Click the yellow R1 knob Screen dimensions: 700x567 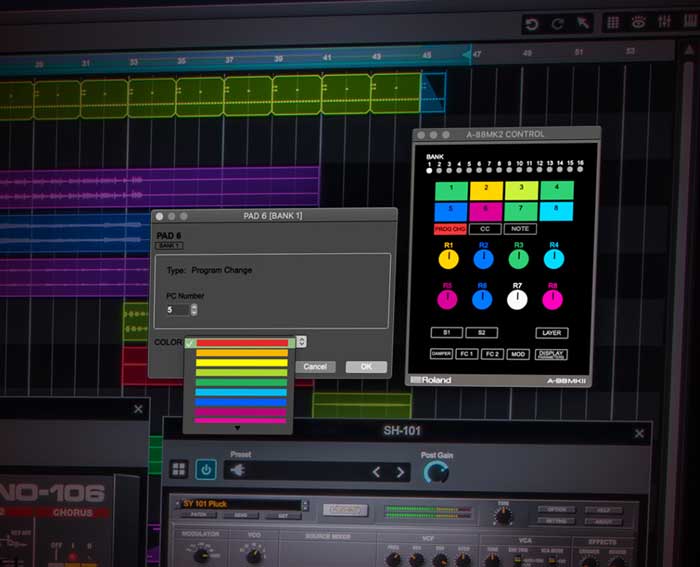pyautogui.click(x=448, y=259)
